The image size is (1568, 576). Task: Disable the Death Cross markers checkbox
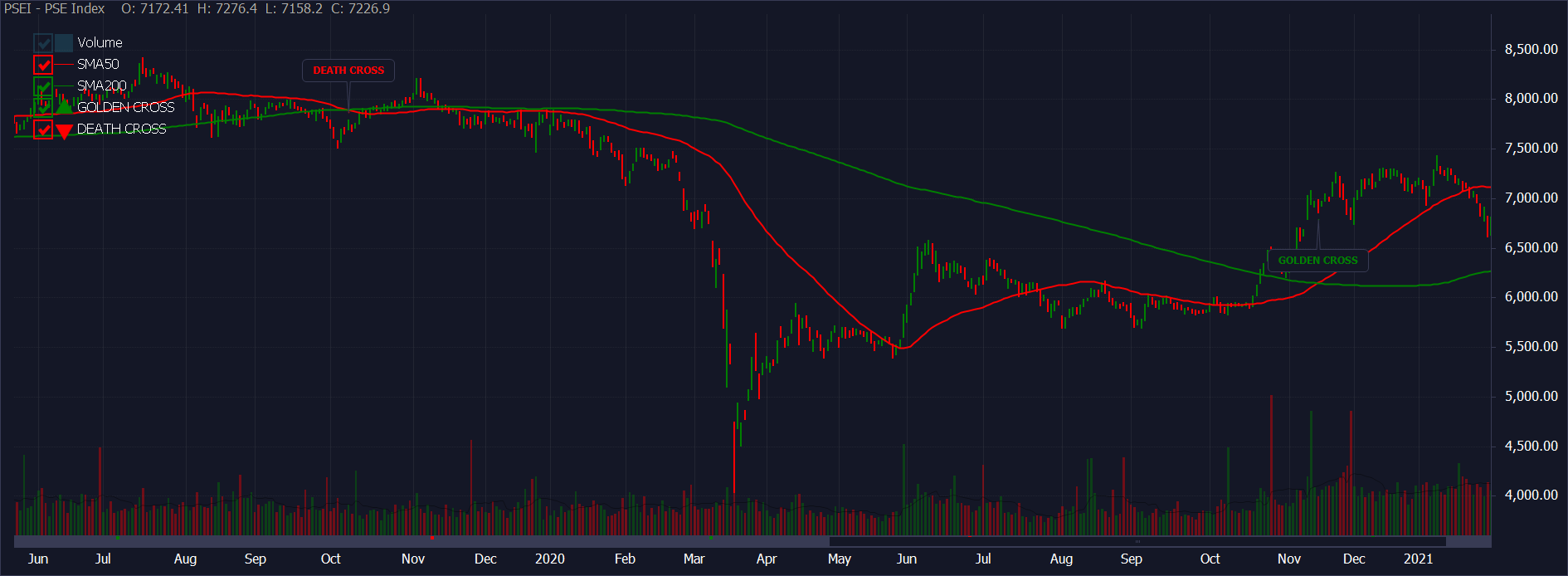(43, 129)
